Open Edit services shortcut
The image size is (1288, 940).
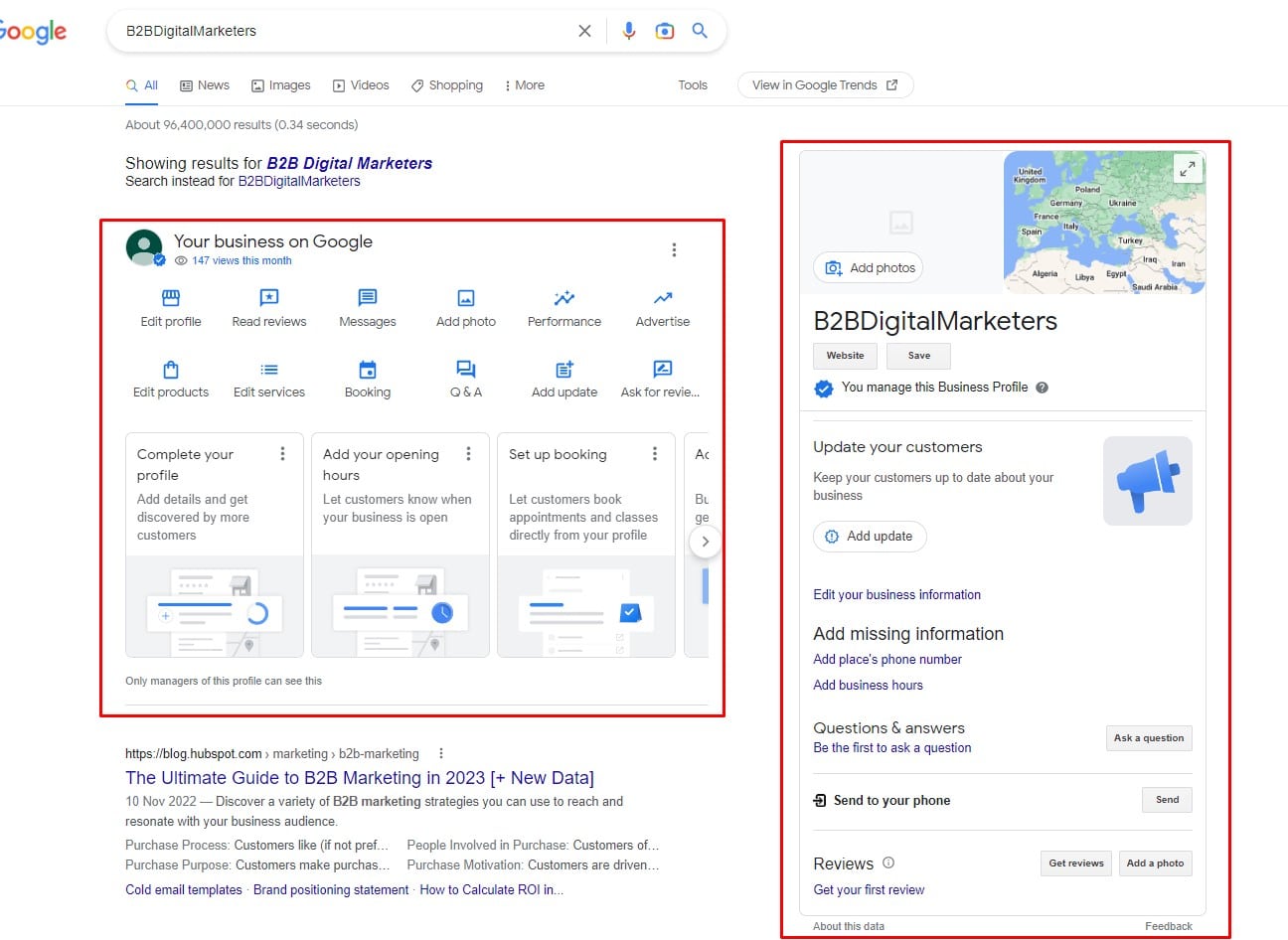click(x=269, y=380)
